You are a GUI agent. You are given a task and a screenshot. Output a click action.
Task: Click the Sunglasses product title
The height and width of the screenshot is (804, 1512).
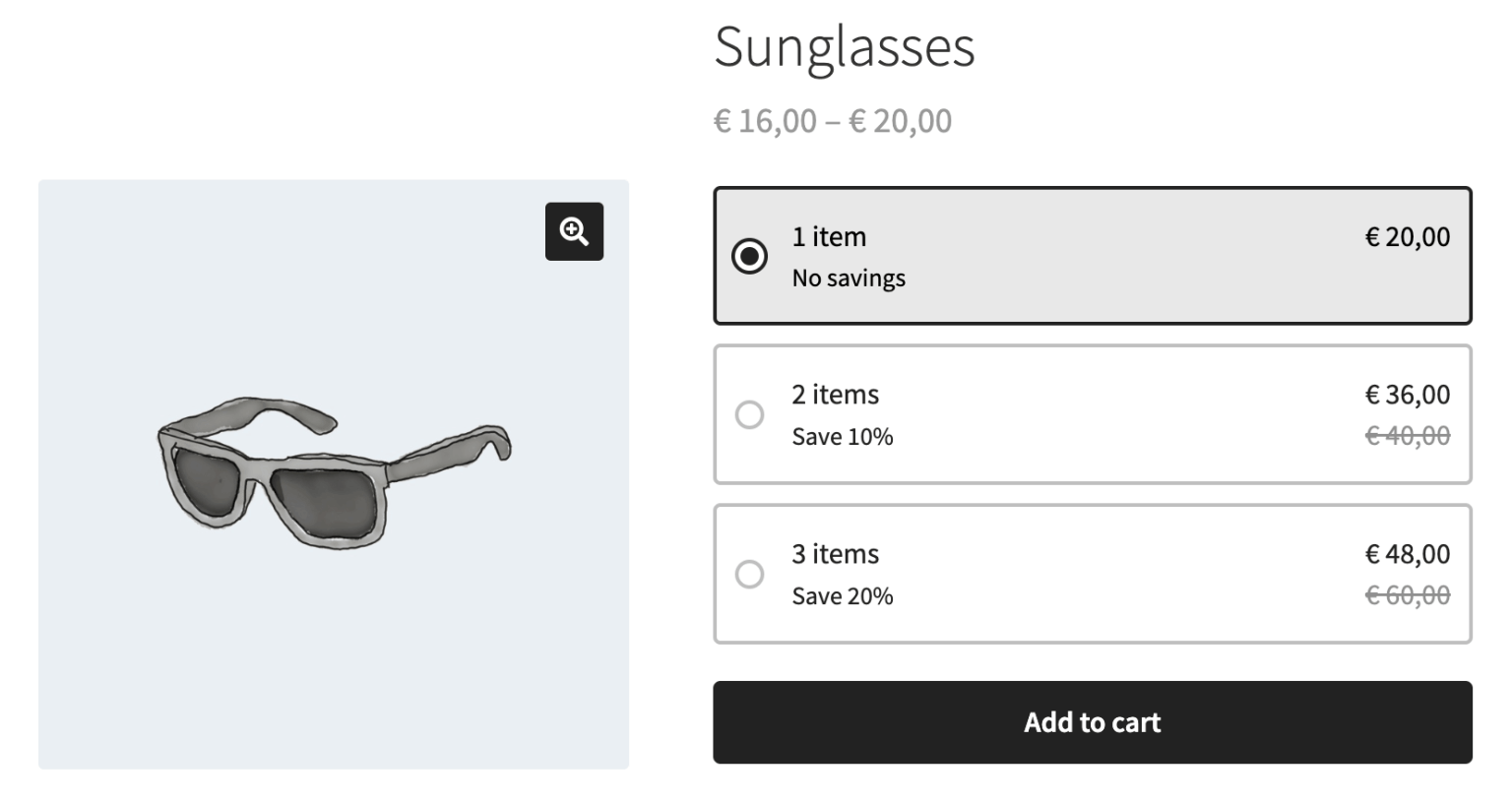844,46
